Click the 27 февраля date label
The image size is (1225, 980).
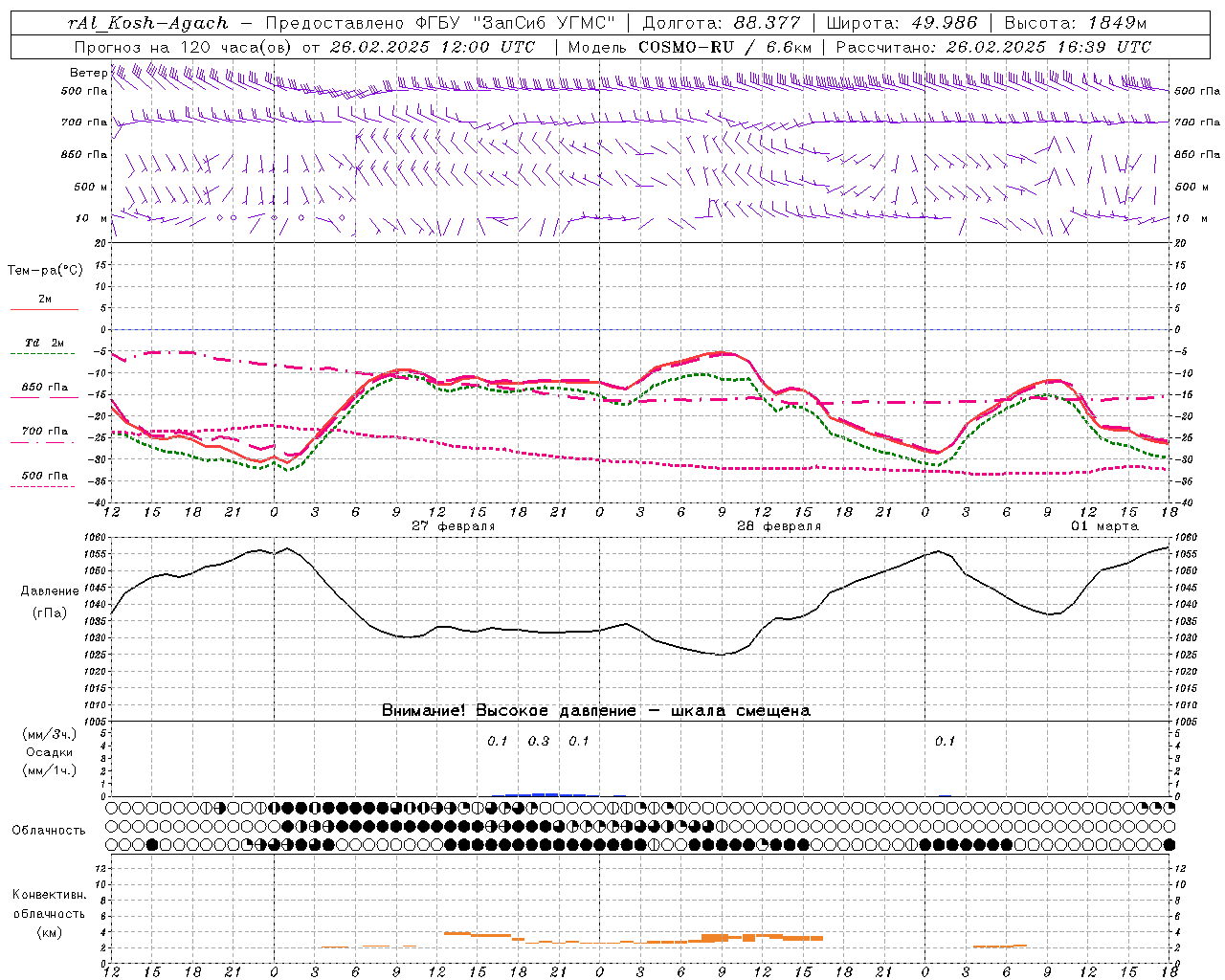[x=453, y=526]
